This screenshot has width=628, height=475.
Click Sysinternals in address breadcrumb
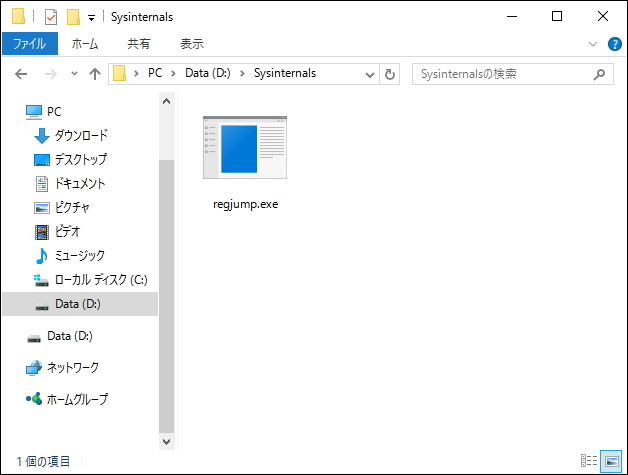[x=285, y=73]
